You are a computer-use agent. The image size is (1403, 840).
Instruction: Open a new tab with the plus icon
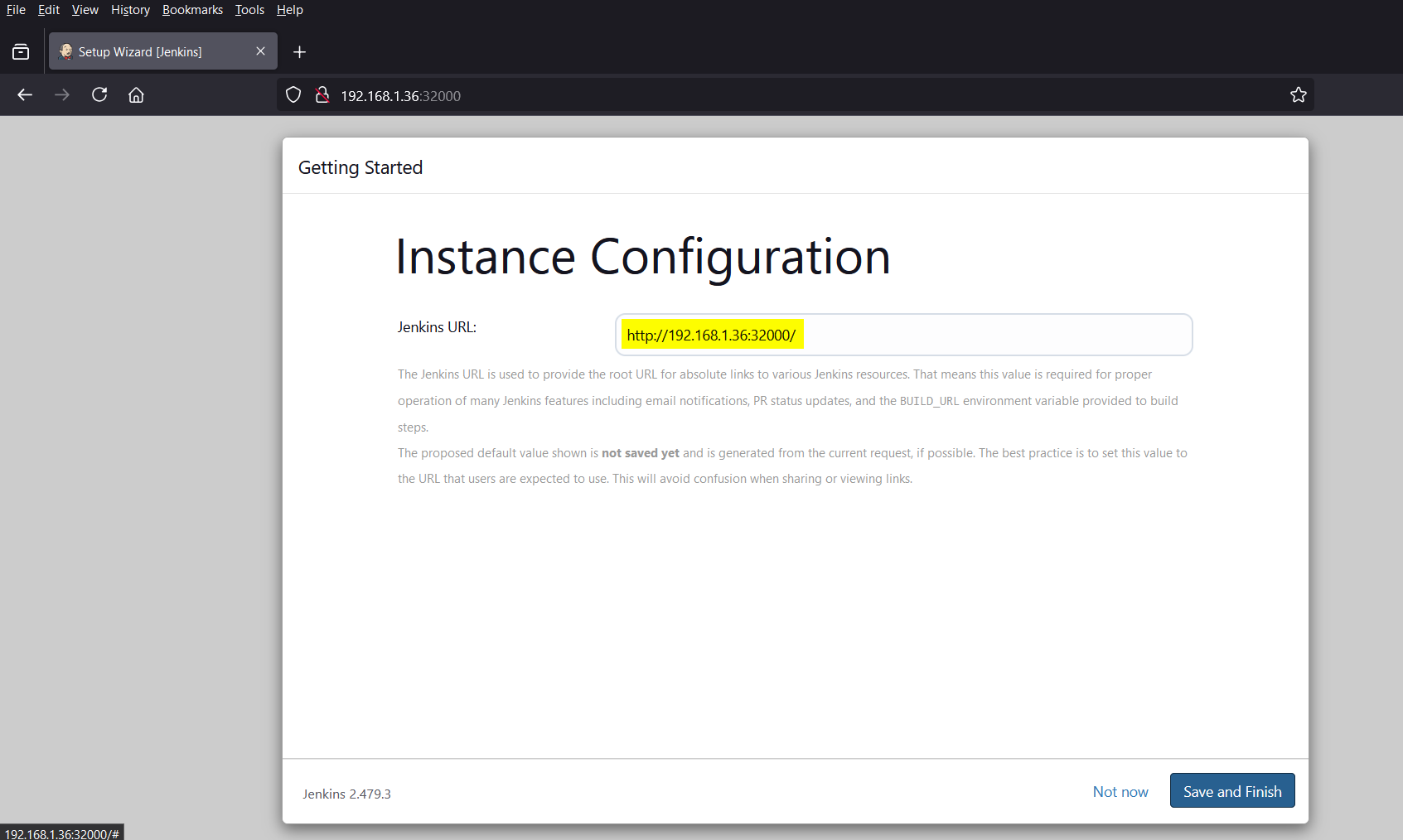300,52
